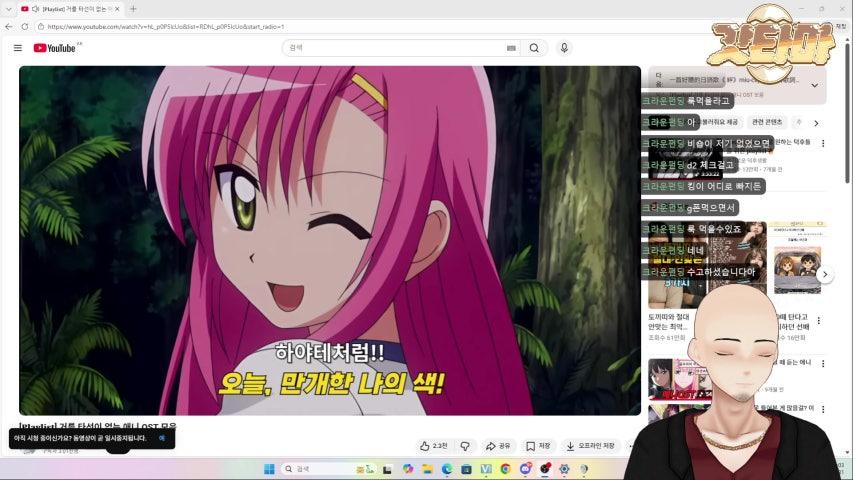Screen dimensions: 853x480
Task: Confirm still watching by clicking 예
Action: point(162,438)
